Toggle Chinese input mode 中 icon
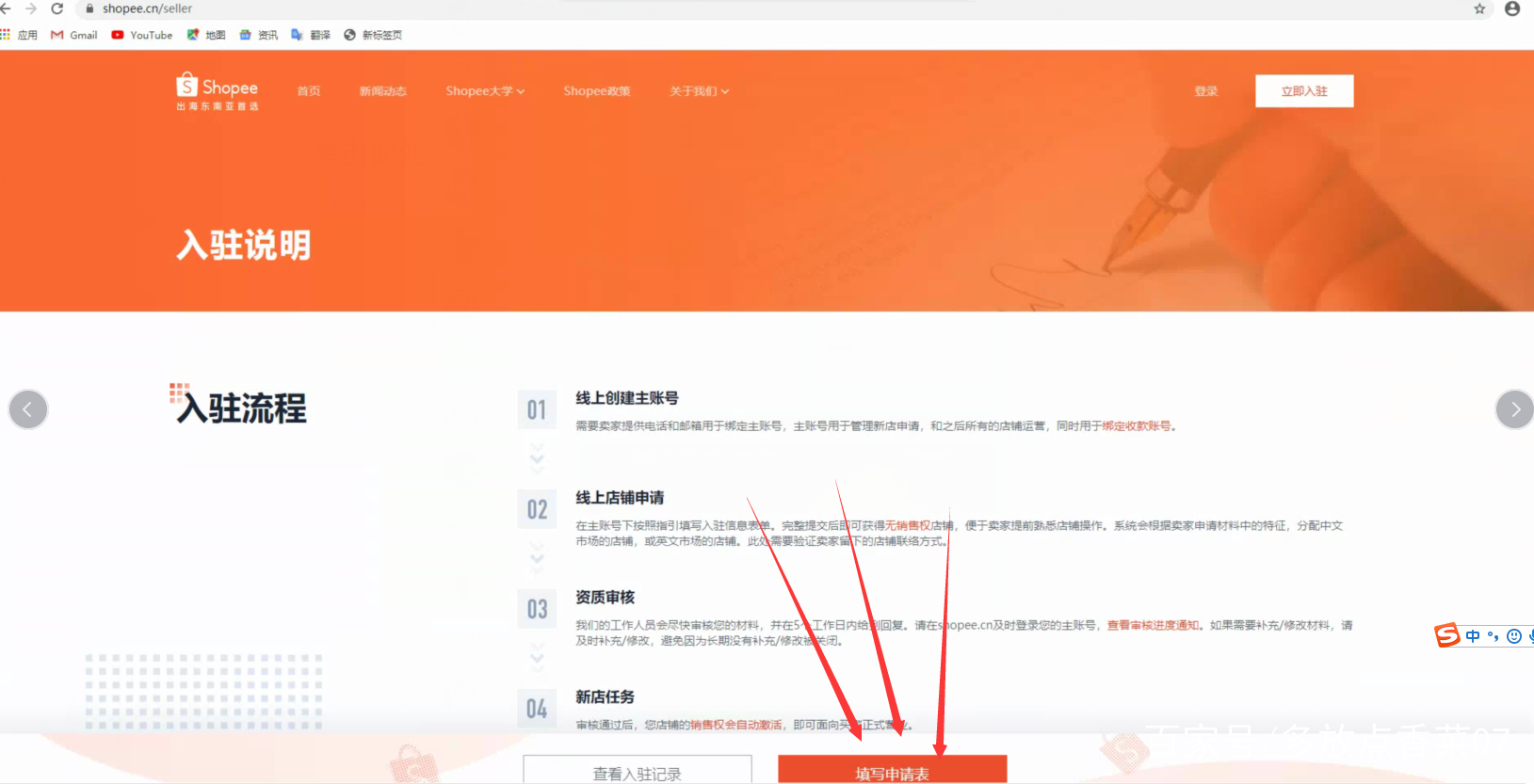This screenshot has height=784, width=1534. click(x=1473, y=636)
